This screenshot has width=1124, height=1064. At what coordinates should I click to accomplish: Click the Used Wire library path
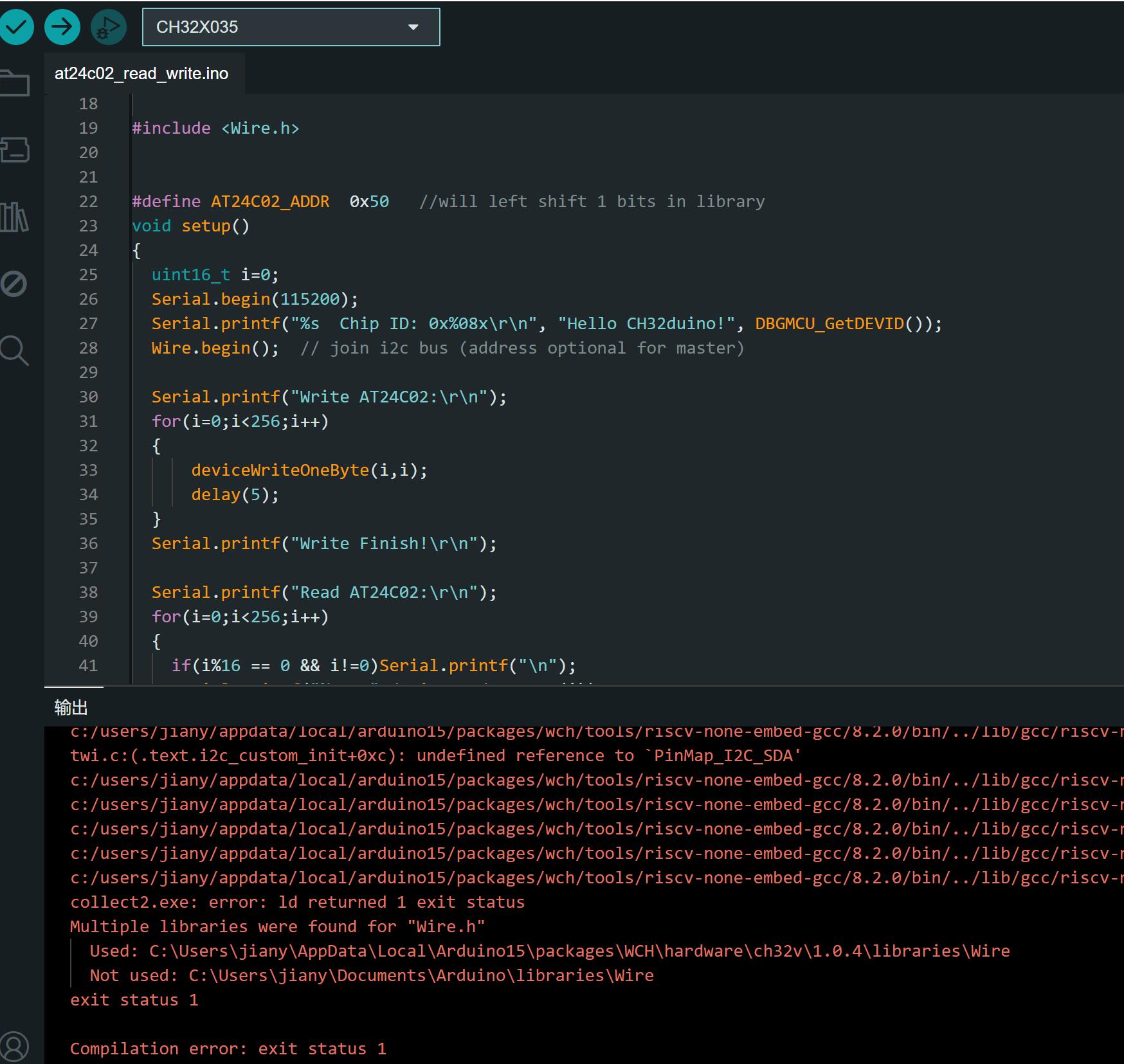tap(550, 951)
